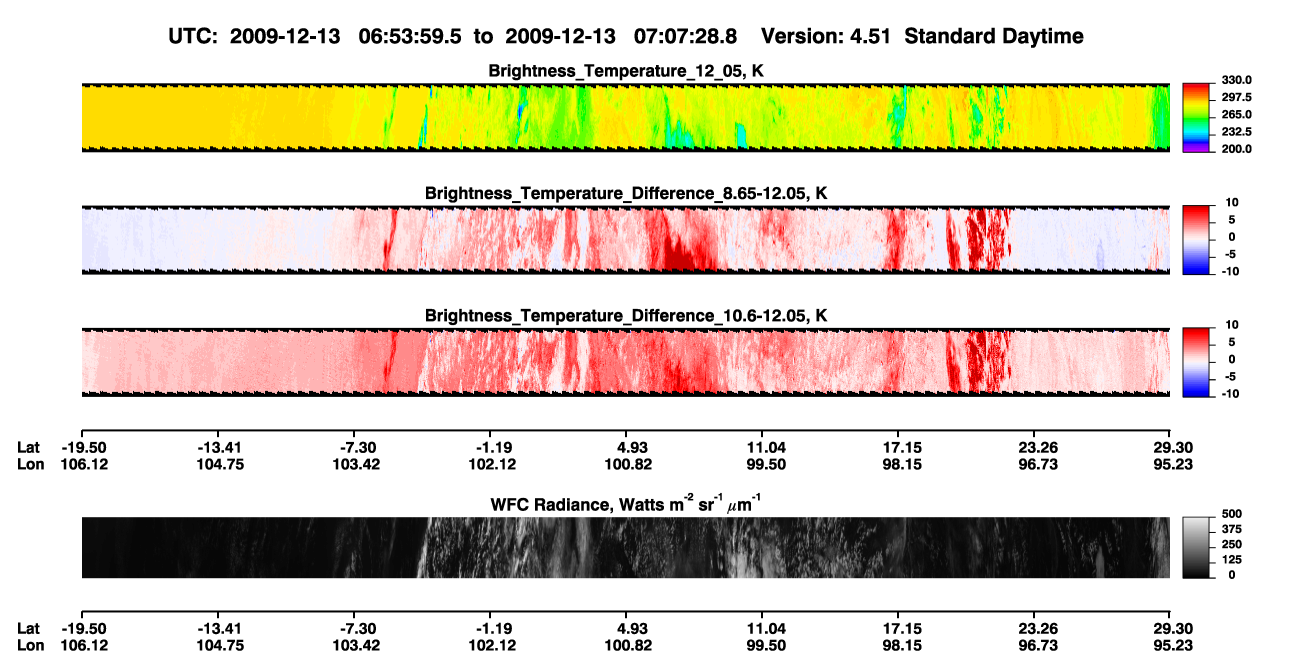
Task: Click upper axis longitude value 106.12
Action: (85, 464)
